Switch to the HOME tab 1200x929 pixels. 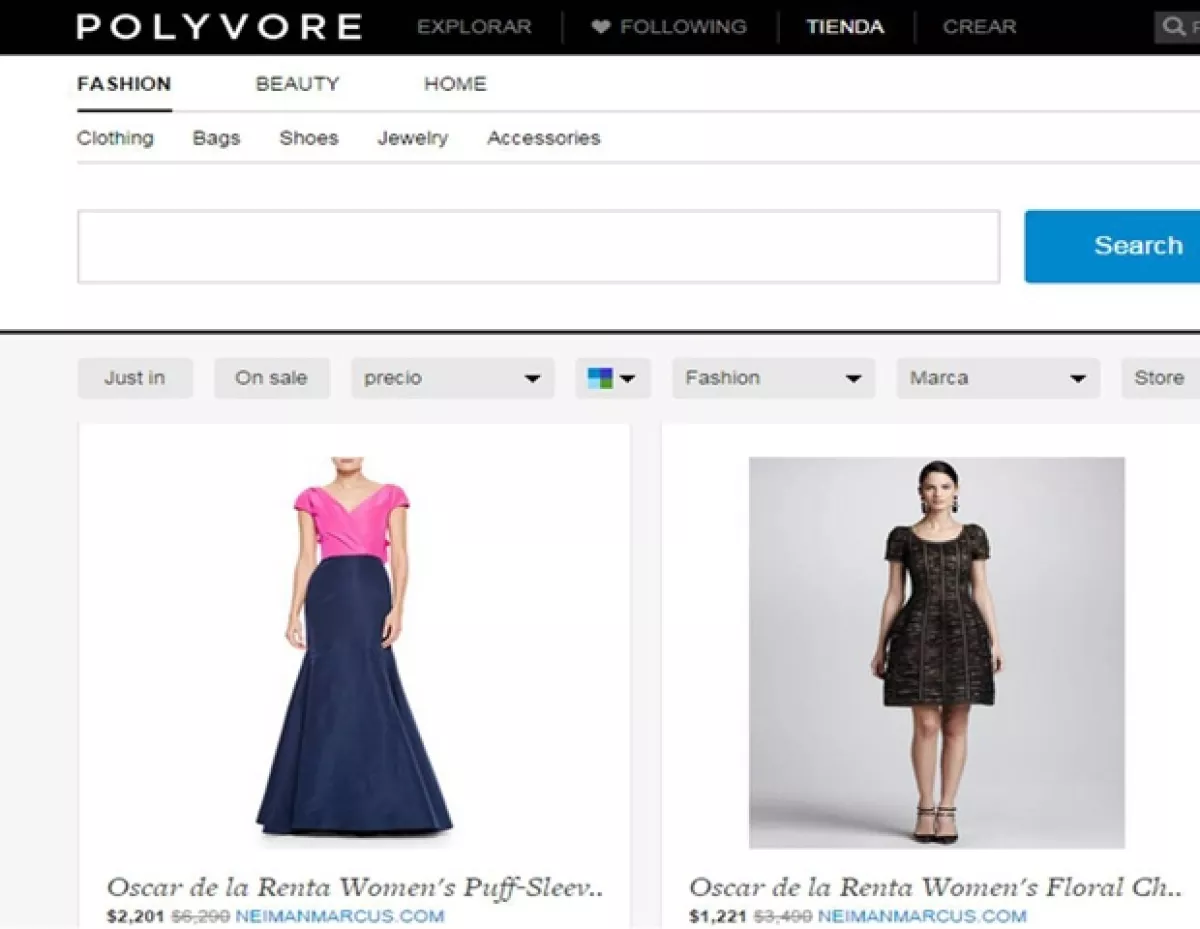pyautogui.click(x=455, y=84)
